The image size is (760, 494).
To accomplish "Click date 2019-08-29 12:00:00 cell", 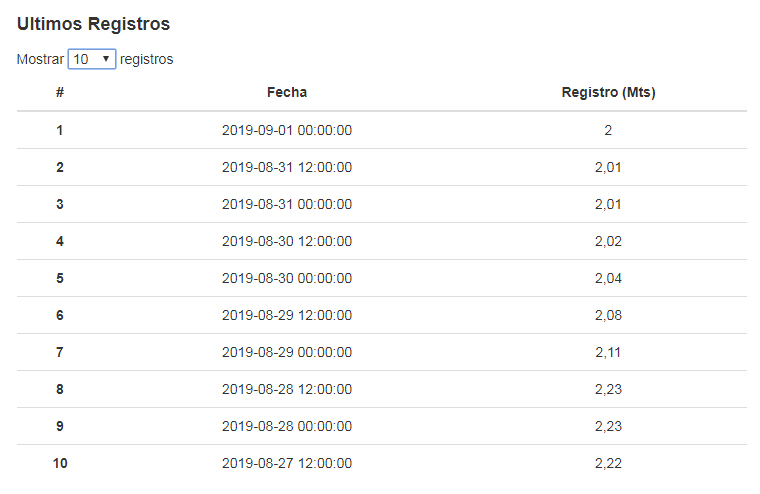I will coord(287,315).
